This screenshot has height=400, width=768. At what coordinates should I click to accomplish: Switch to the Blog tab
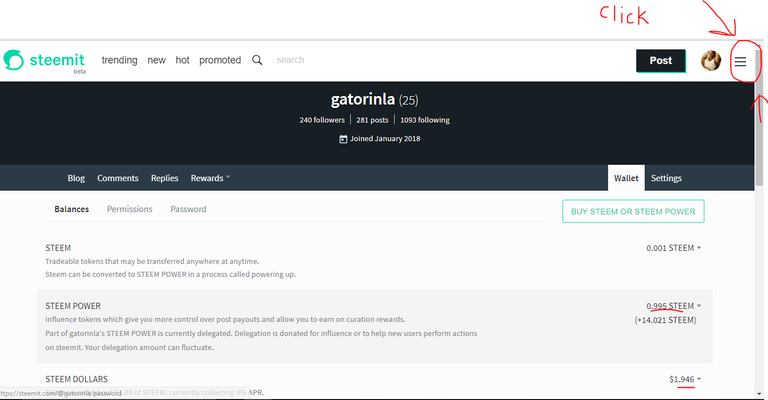click(76, 178)
